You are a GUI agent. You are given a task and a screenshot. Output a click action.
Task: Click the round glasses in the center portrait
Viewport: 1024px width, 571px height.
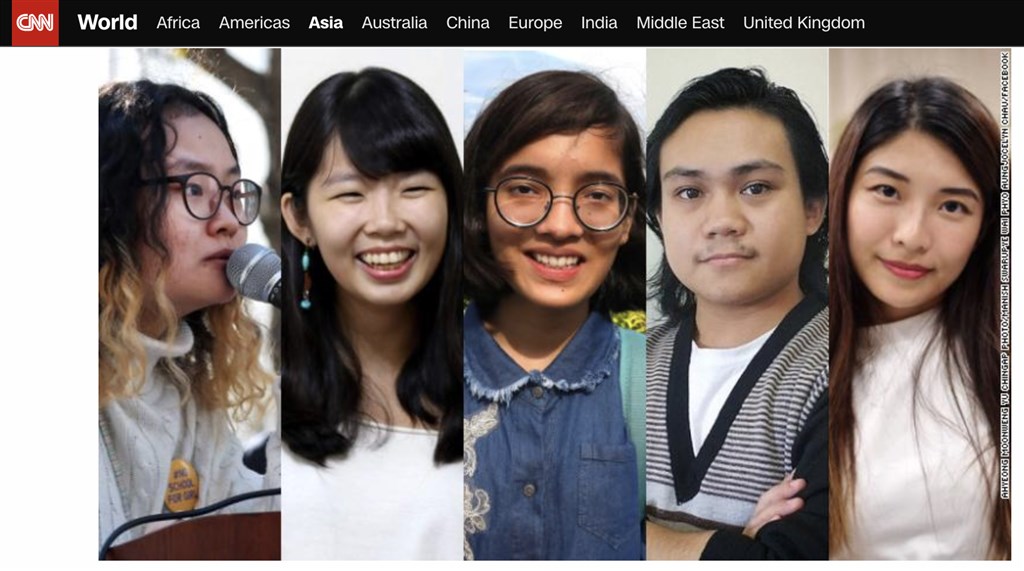[560, 203]
